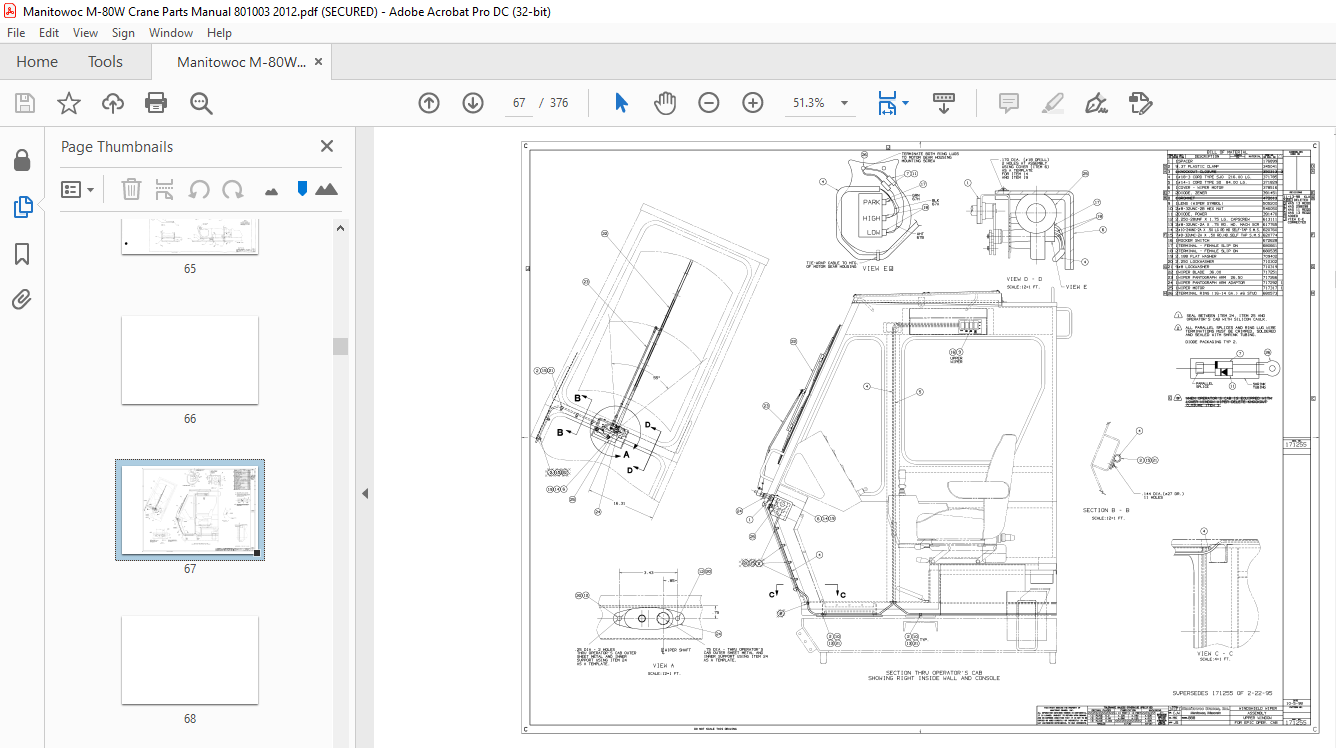Open the Sign document pen tool

click(x=1096, y=103)
